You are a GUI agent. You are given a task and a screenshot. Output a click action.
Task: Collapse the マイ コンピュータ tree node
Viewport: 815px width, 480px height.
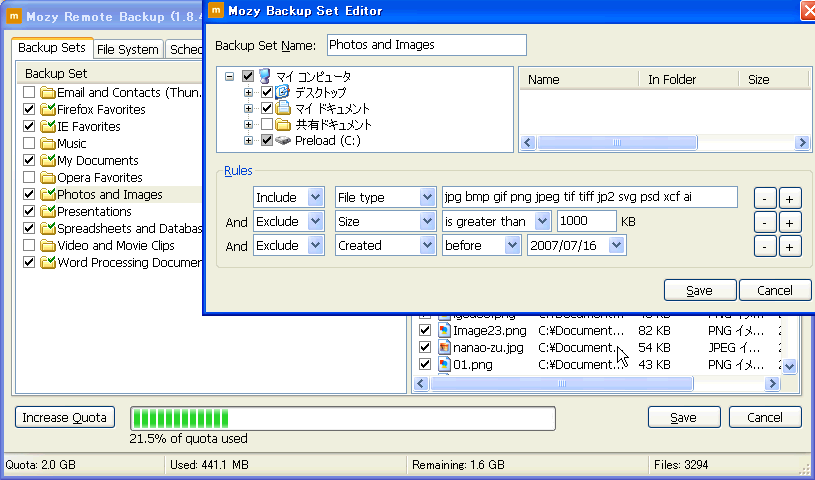click(x=229, y=76)
